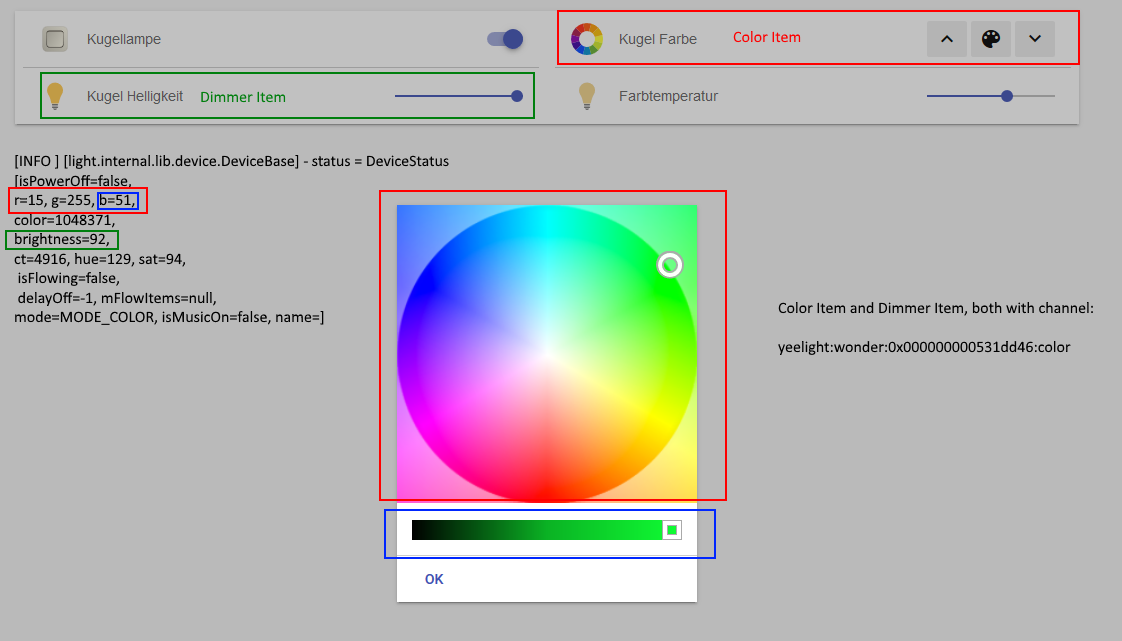Image resolution: width=1122 pixels, height=641 pixels.
Task: Click the Kugel Helligkeit slider handle
Action: tap(517, 96)
